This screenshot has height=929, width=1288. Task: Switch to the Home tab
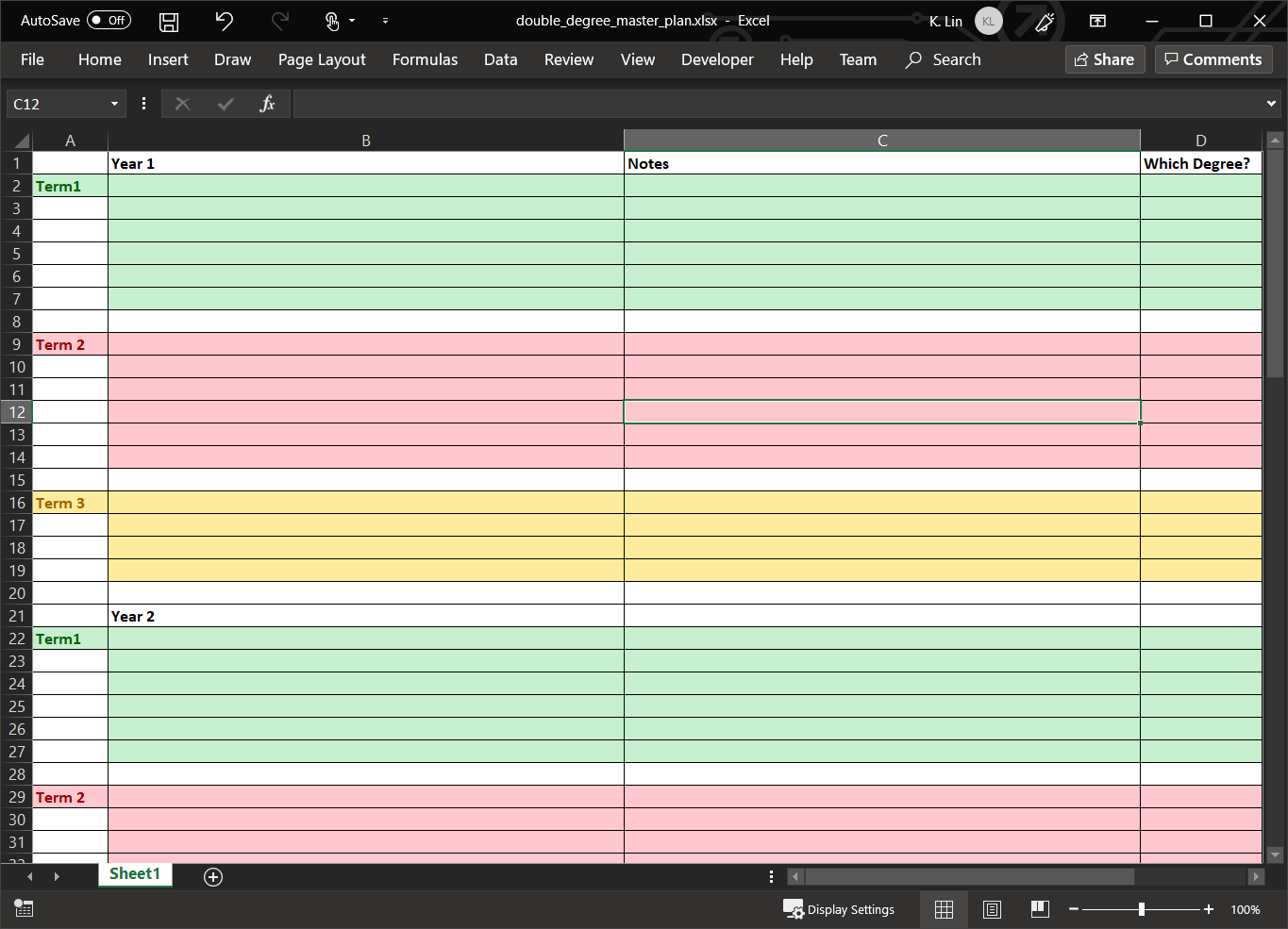point(100,59)
